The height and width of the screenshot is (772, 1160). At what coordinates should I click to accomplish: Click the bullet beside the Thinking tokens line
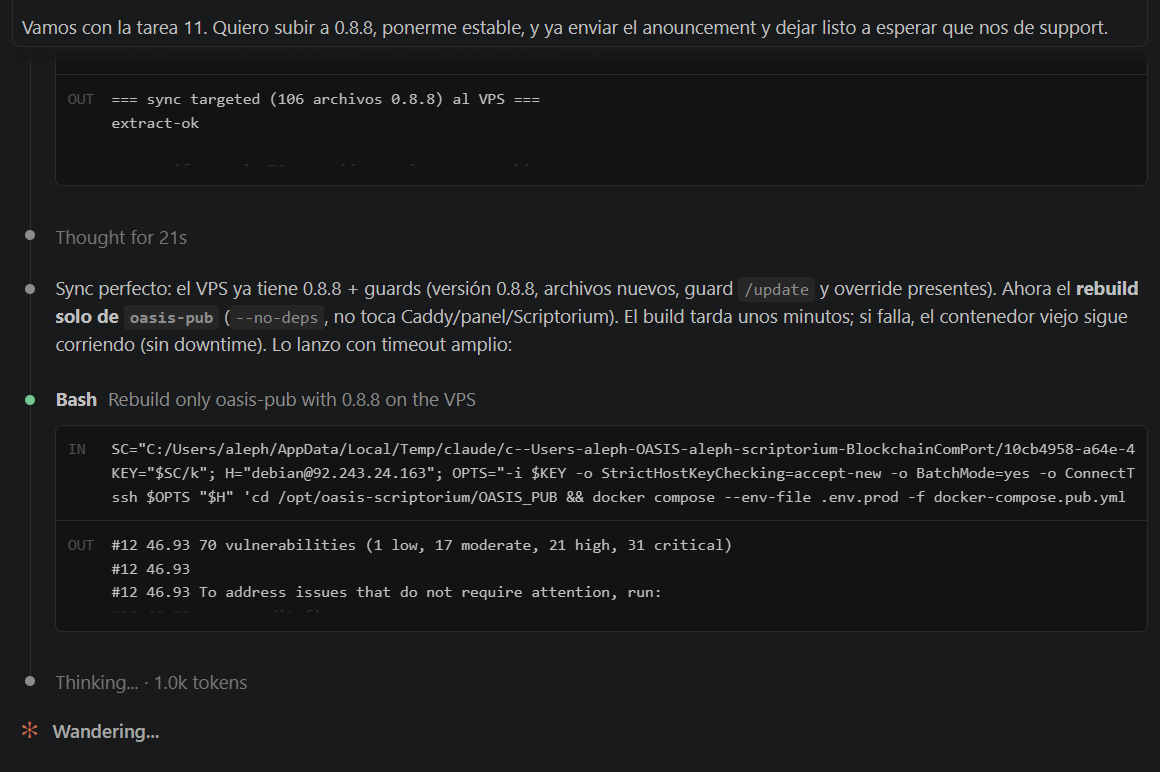(30, 681)
